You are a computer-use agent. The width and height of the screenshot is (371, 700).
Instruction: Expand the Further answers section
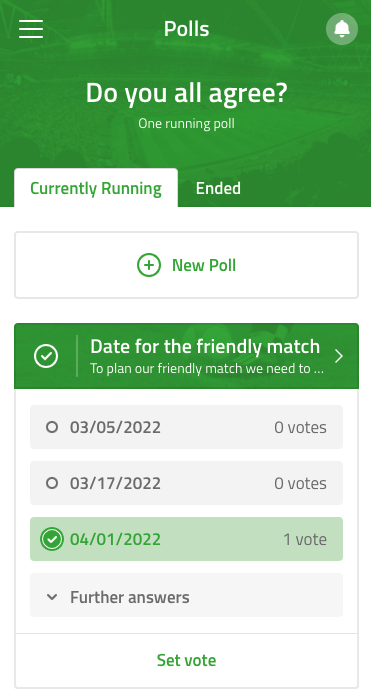[186, 595]
